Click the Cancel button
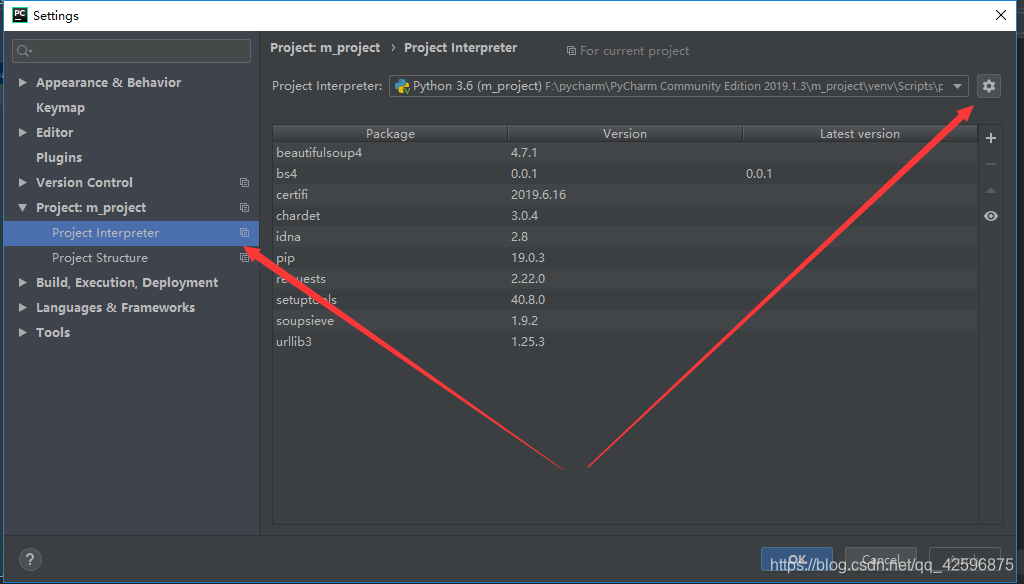The width and height of the screenshot is (1024, 584). click(x=880, y=560)
